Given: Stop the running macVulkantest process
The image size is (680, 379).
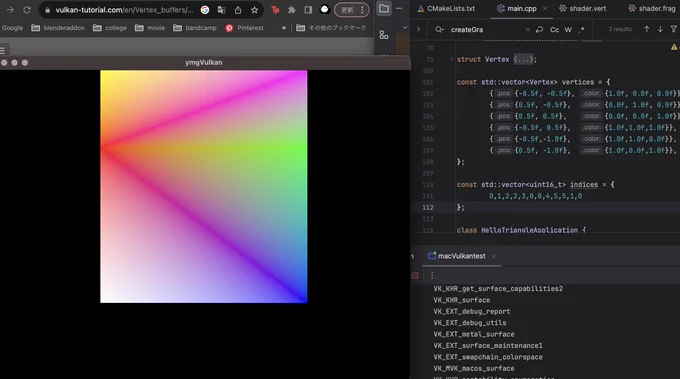Looking at the screenshot, I should pyautogui.click(x=415, y=275).
